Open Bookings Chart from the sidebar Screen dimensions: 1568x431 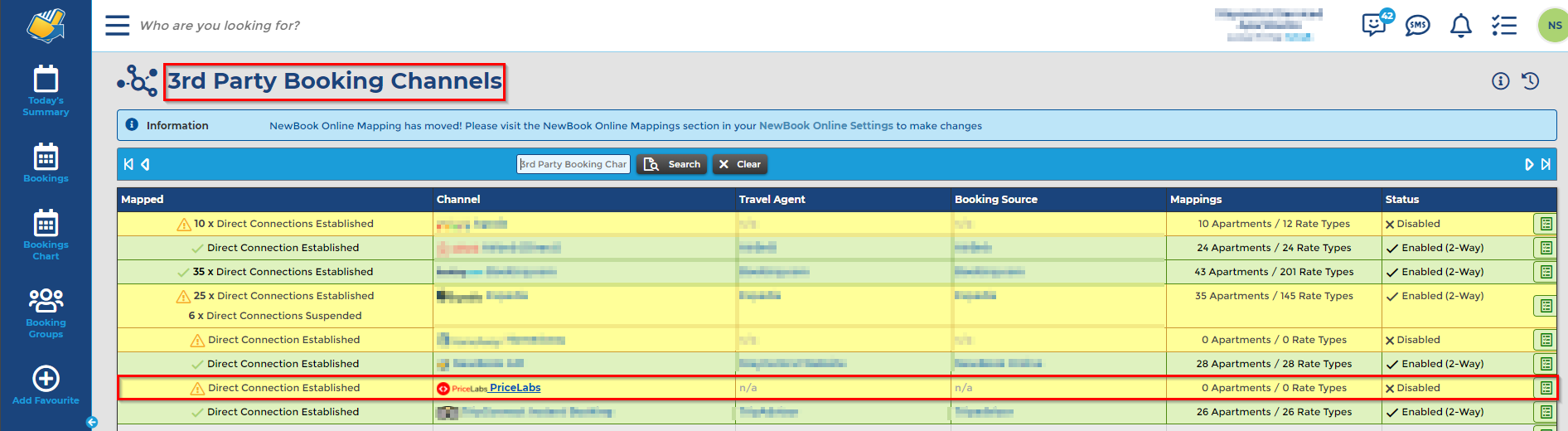46,235
